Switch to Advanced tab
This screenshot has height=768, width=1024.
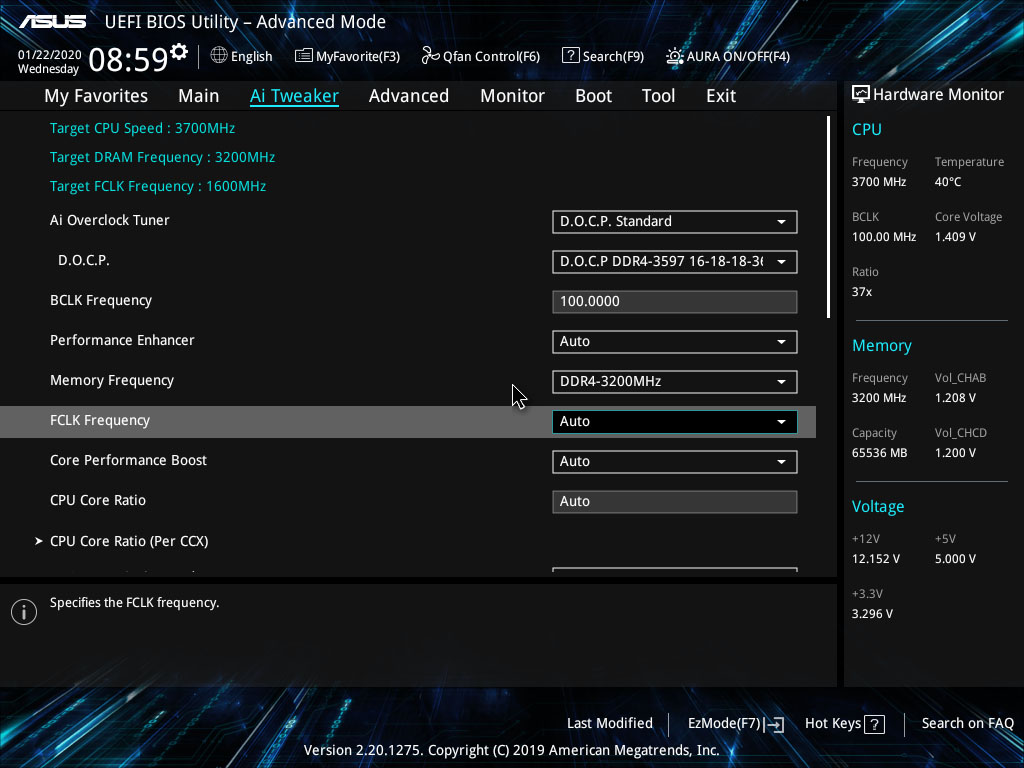tap(409, 96)
